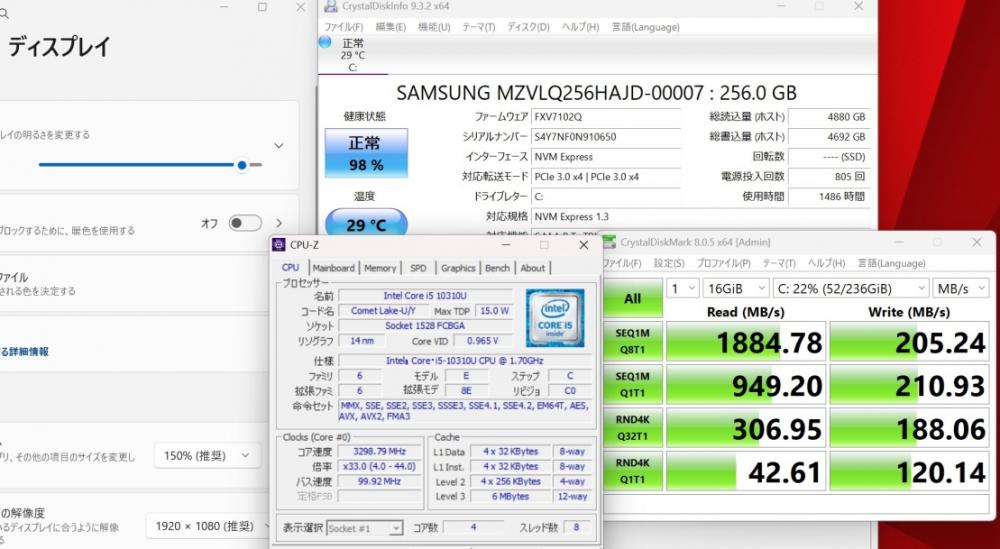The image size is (1000, 549).
Task: Click the 205.24 sequential write result
Action: 909,342
